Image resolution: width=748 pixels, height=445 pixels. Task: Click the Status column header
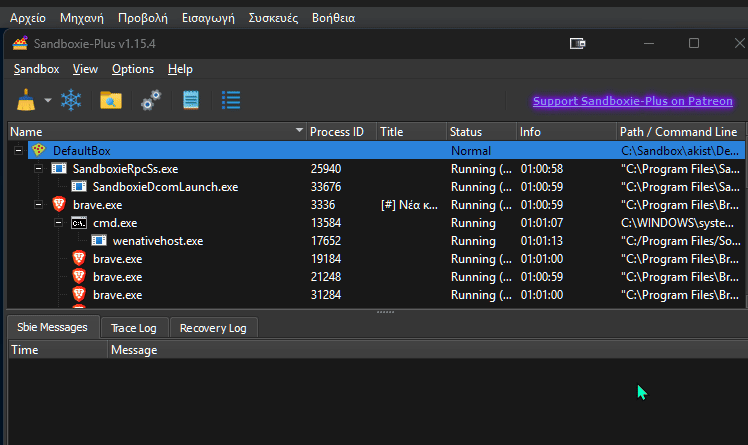pyautogui.click(x=481, y=132)
